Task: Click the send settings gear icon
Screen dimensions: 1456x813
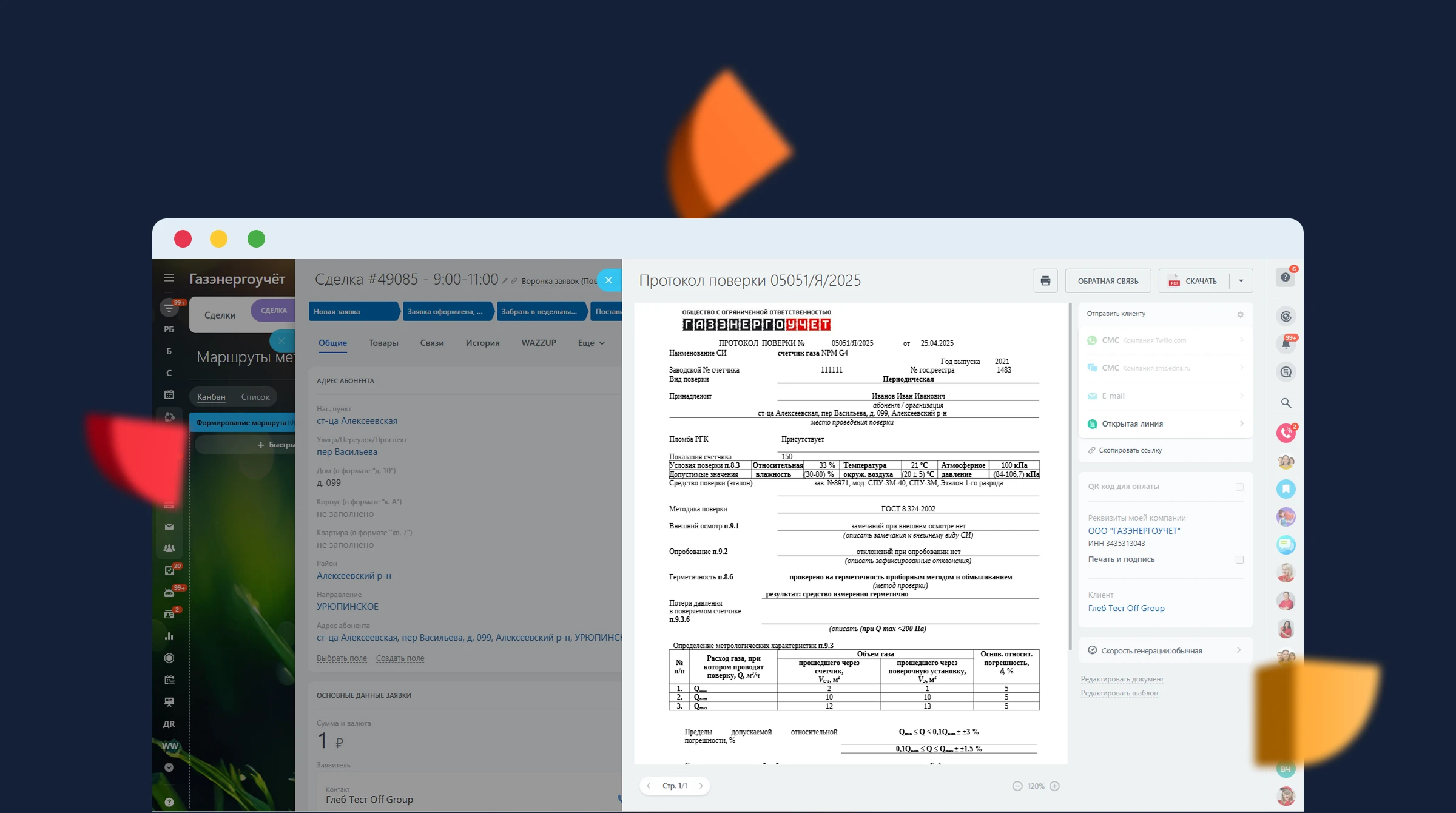Action: click(x=1240, y=314)
